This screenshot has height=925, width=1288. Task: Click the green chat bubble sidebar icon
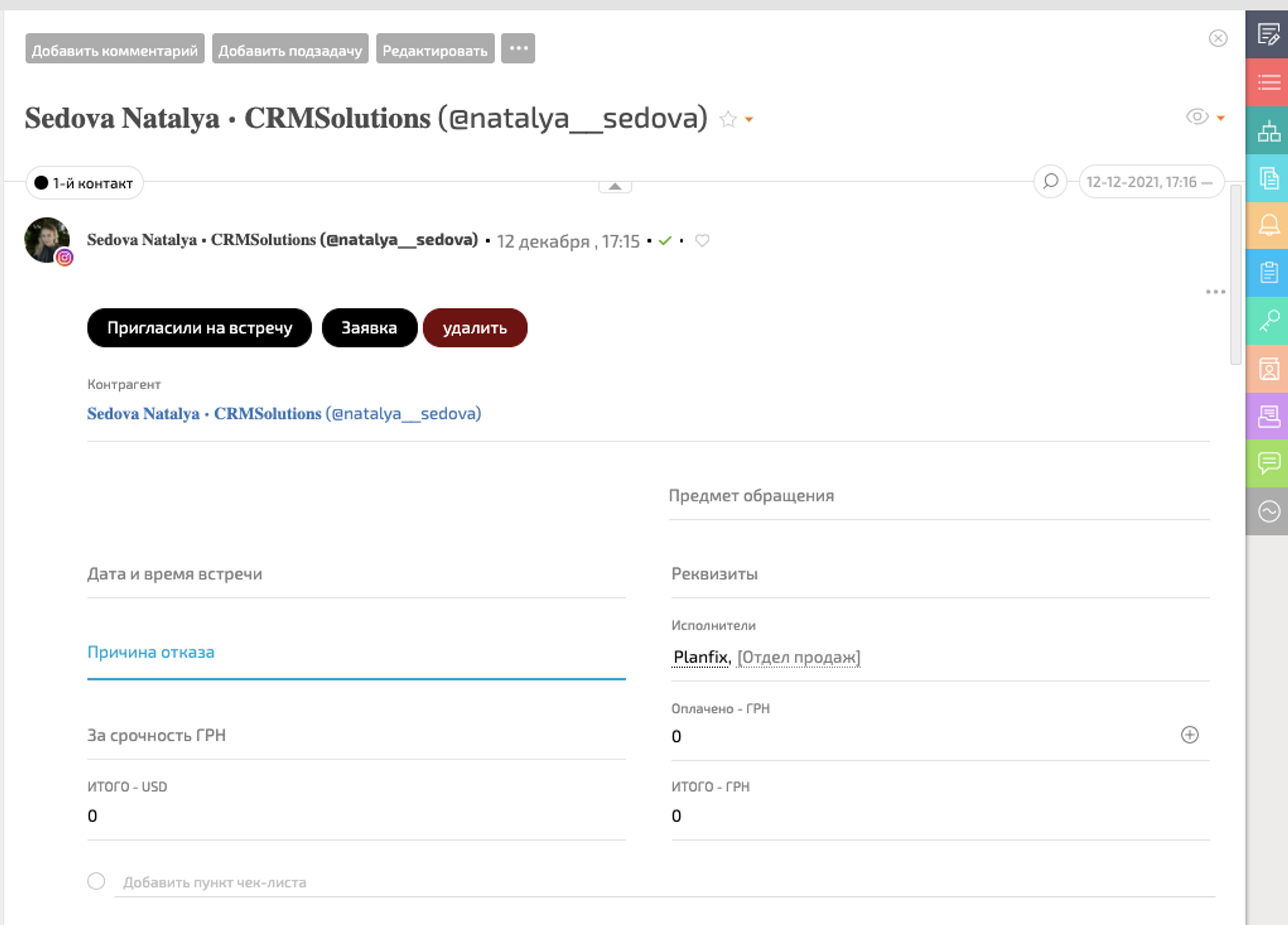[1268, 463]
